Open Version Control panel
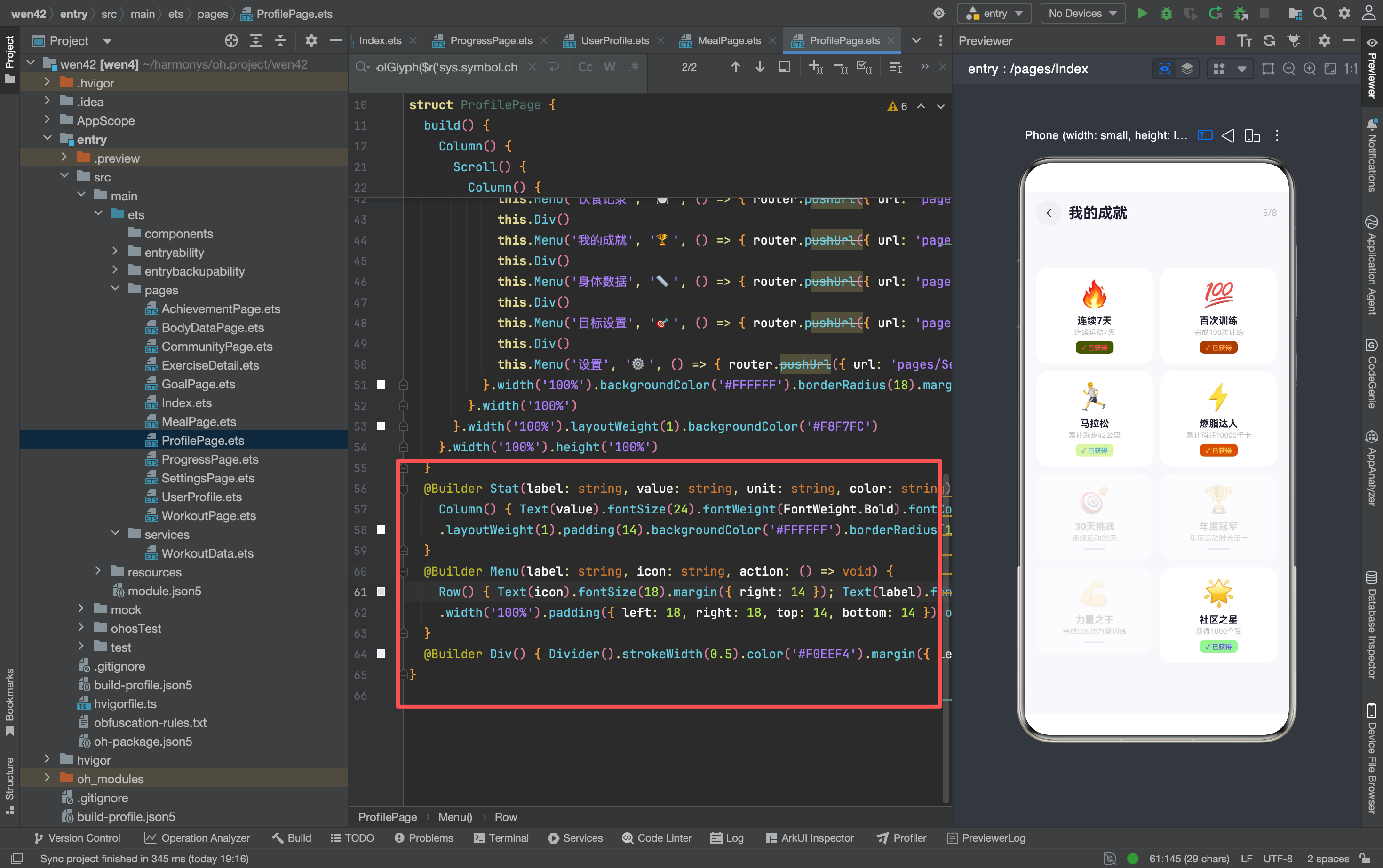This screenshot has width=1383, height=868. click(x=78, y=837)
